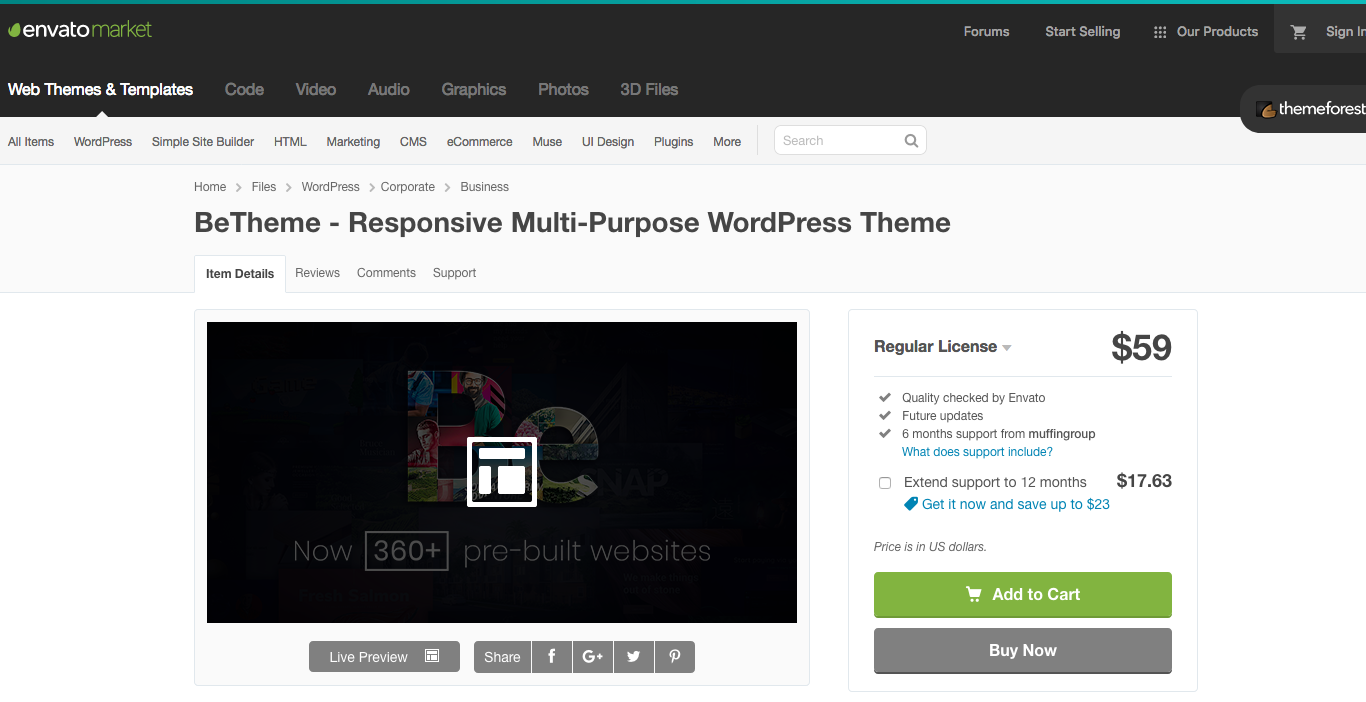Open the Start Selling link

click(1083, 32)
